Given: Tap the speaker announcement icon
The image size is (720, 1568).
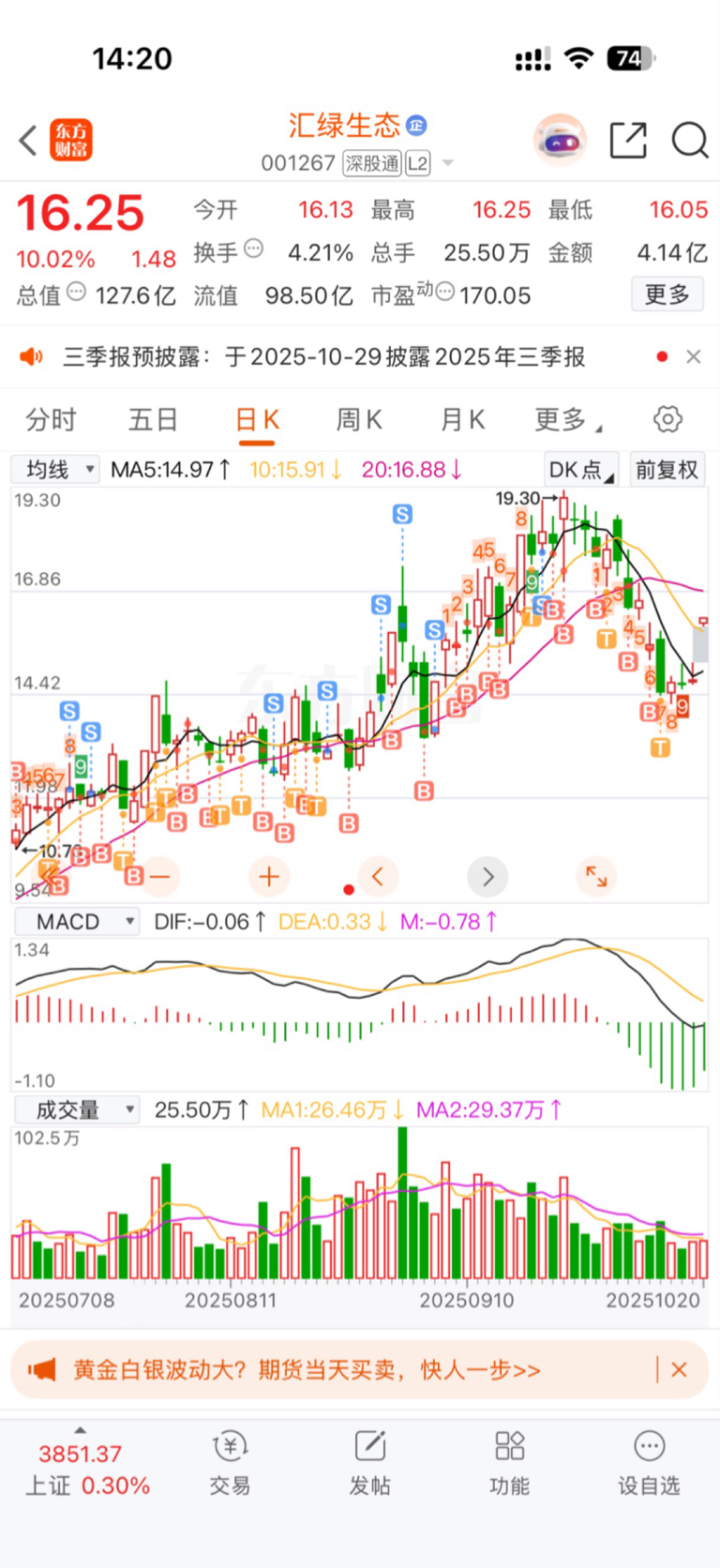Looking at the screenshot, I should coord(32,356).
